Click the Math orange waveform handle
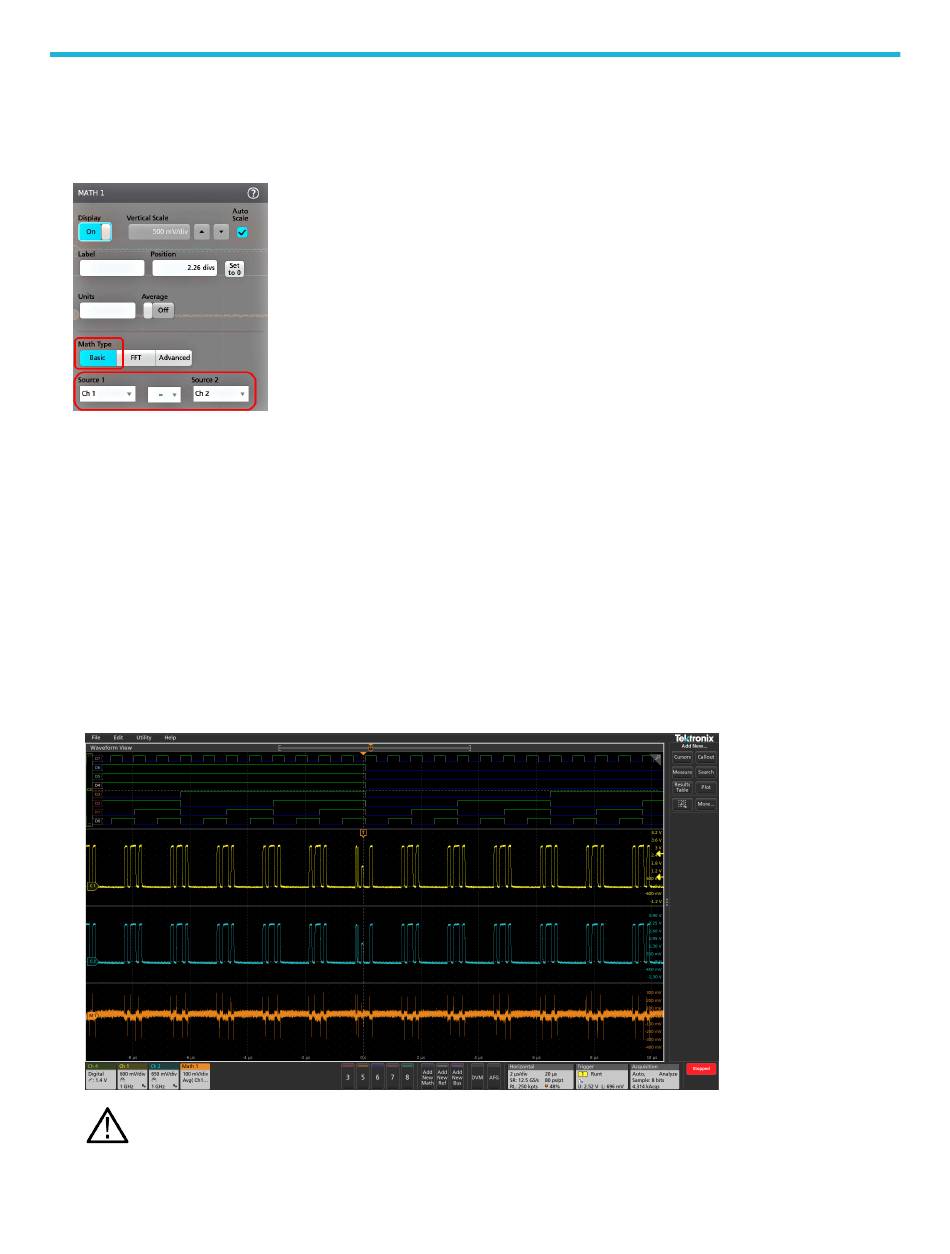Viewport: 950px width, 1254px height. coord(91,1016)
